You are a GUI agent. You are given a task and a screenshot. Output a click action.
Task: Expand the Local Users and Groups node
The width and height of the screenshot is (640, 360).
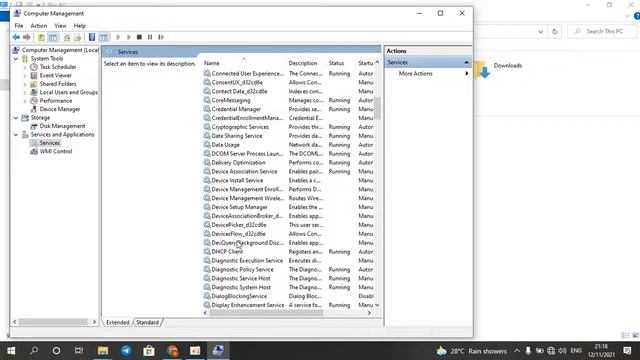25,93
